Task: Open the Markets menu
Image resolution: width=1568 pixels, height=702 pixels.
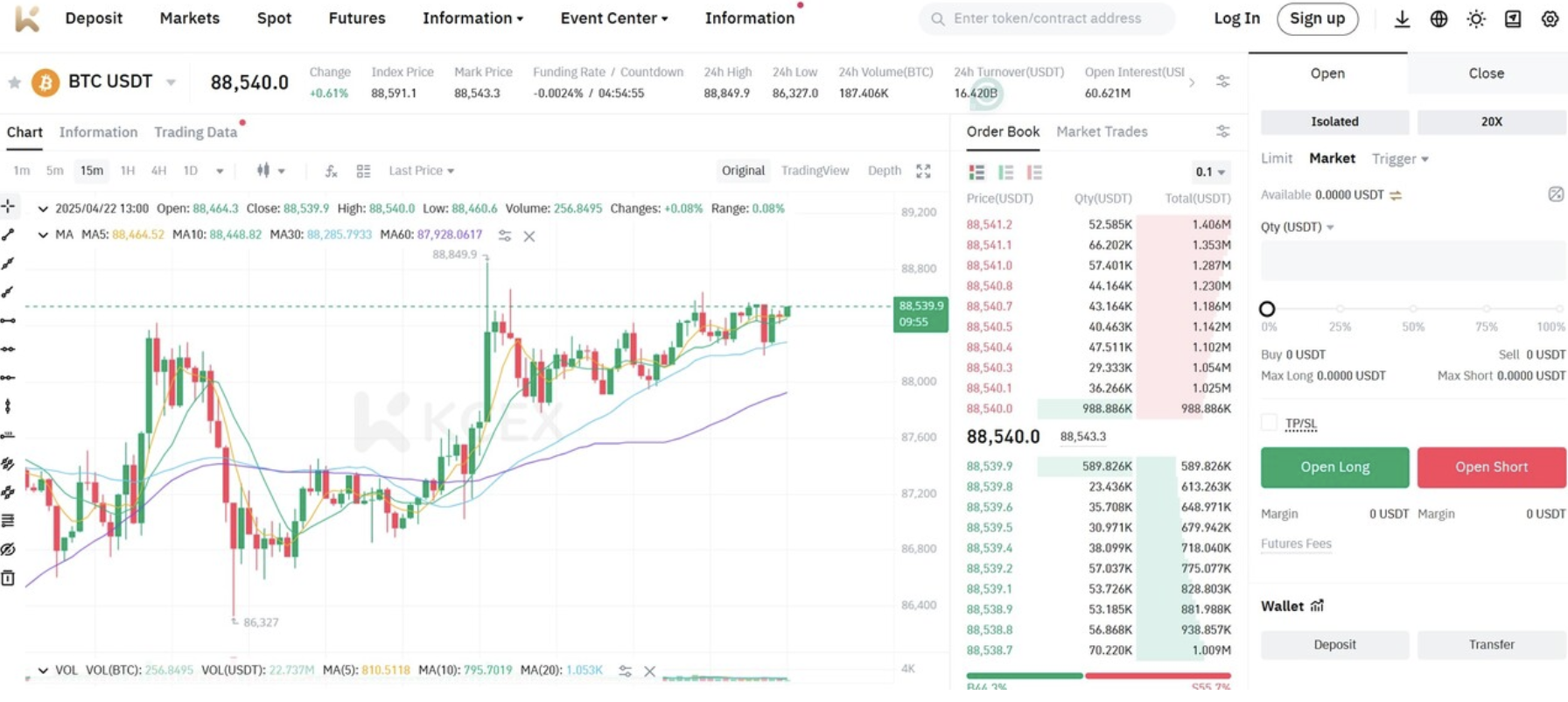Action: 189,18
